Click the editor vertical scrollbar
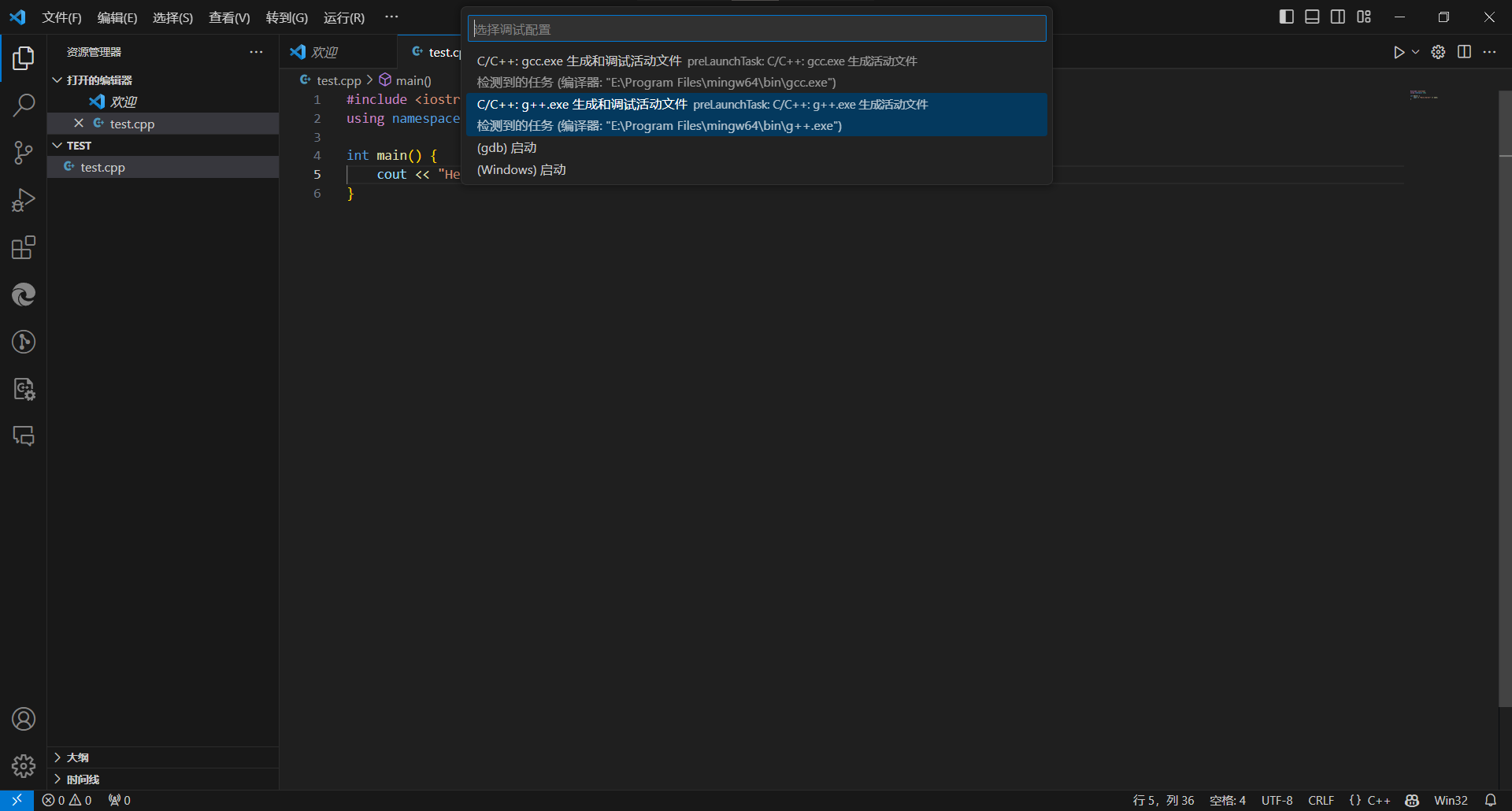Viewport: 1512px width, 811px height. (1504, 394)
